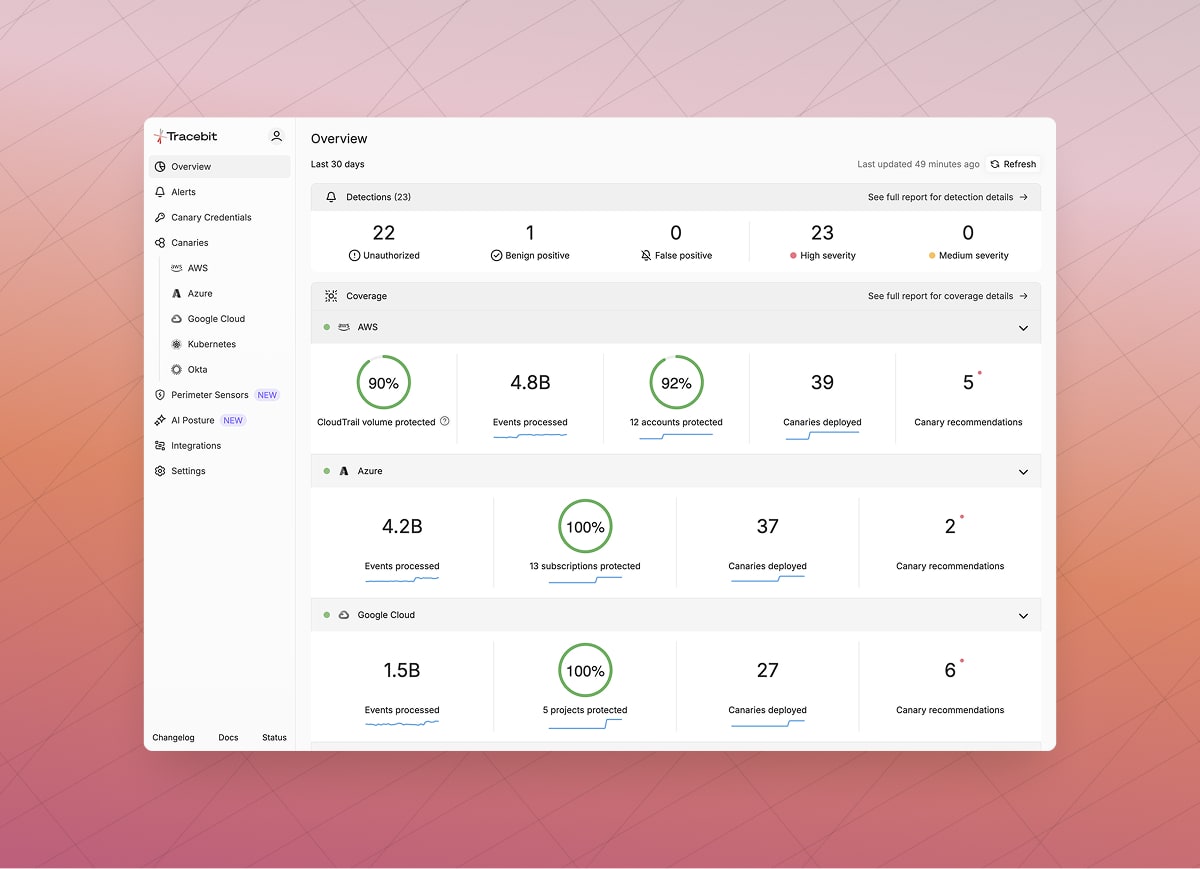Click the Alerts bell icon in sidebar
Screen dimensions: 1200x869
(160, 192)
